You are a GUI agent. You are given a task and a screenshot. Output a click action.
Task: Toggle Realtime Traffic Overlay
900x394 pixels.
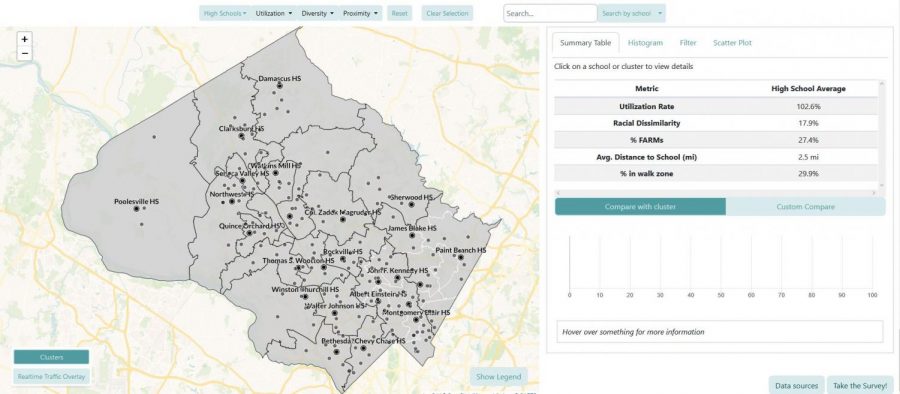click(52, 377)
